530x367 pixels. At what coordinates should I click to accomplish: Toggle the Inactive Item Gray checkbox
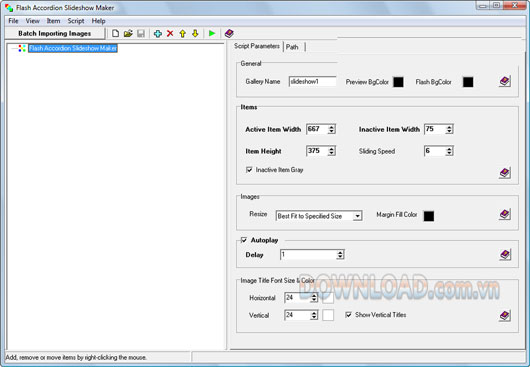point(249,170)
